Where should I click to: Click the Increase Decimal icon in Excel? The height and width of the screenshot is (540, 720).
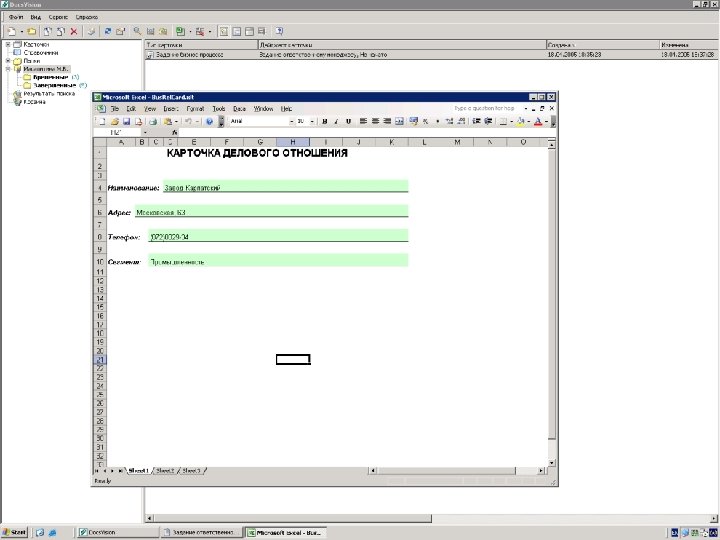tap(450, 121)
